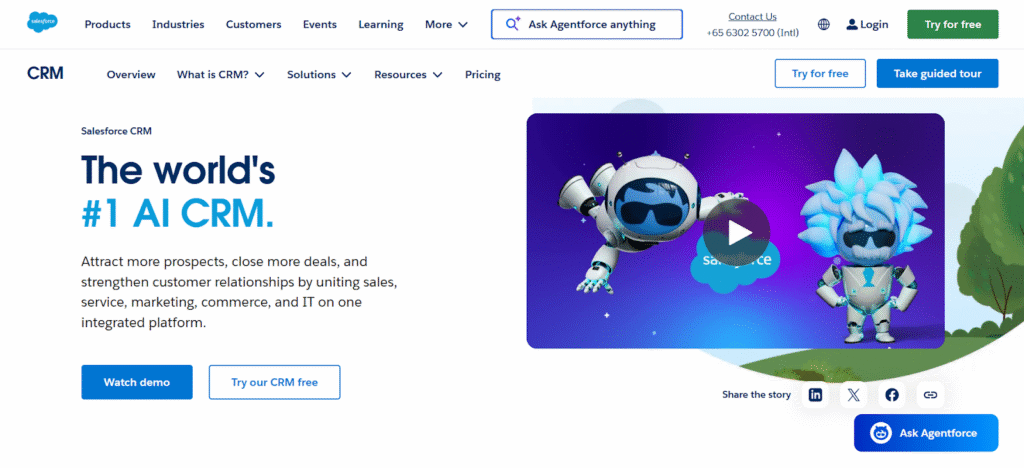Screen dimensions: 1024x468
Task: Go to the Pricing page
Action: [482, 74]
